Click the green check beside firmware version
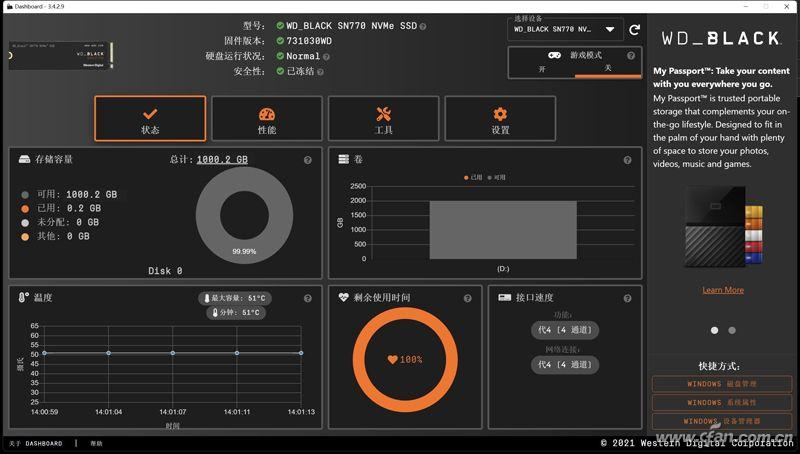The width and height of the screenshot is (800, 454). tap(280, 40)
